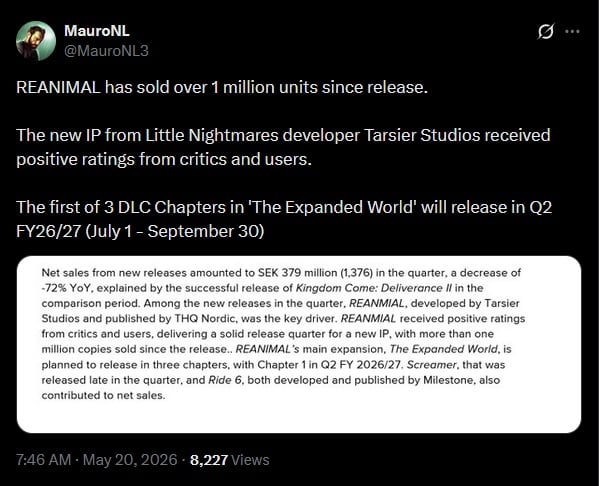Click the @MauroNL3 handle
599x486 pixels.
point(106,51)
